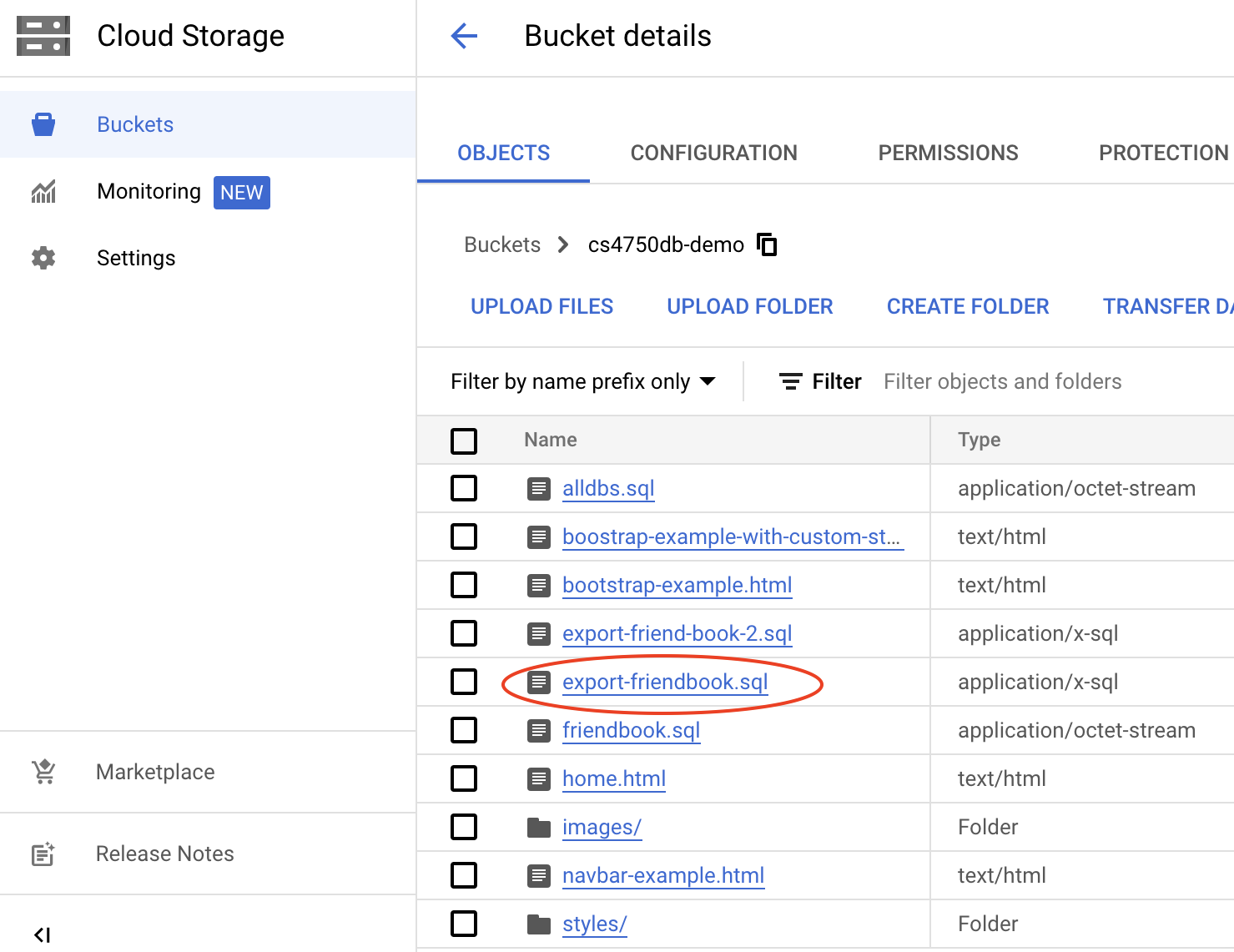
Task: Copy the cs4750db-demo bucket name
Action: pyautogui.click(x=767, y=244)
